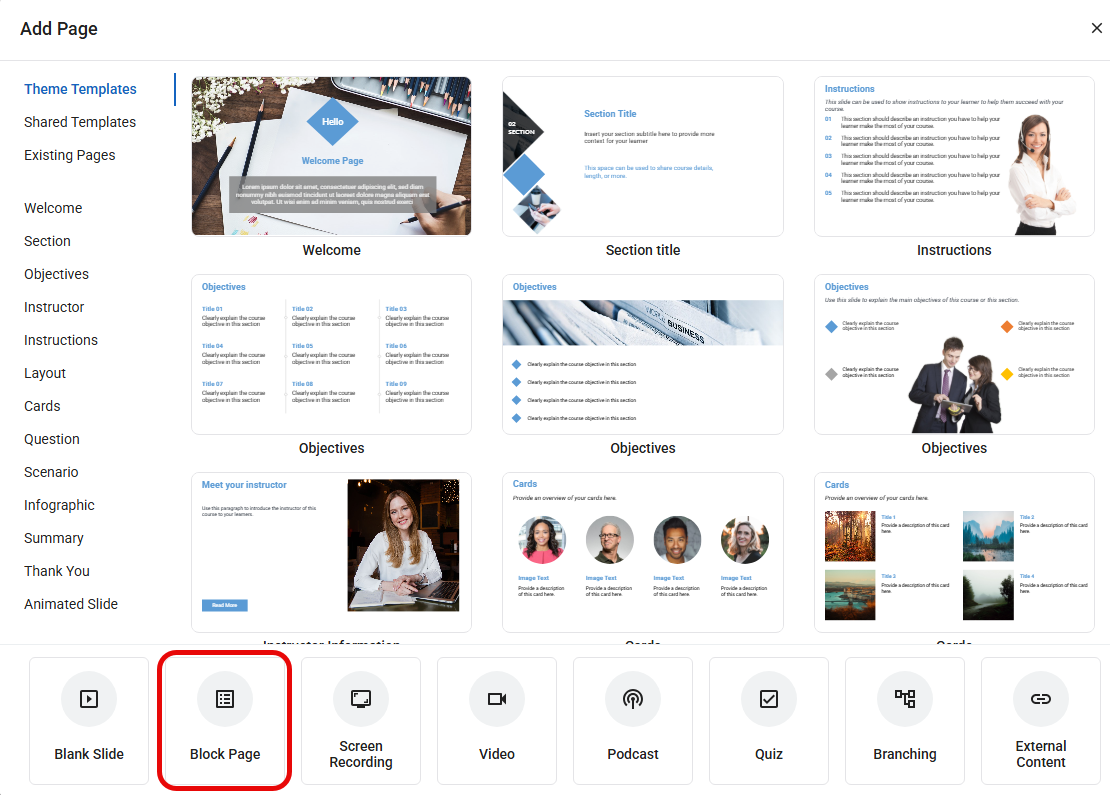Choose the Objectives template with two businesspeople
Viewport: 1110px width, 795px height.
point(954,355)
